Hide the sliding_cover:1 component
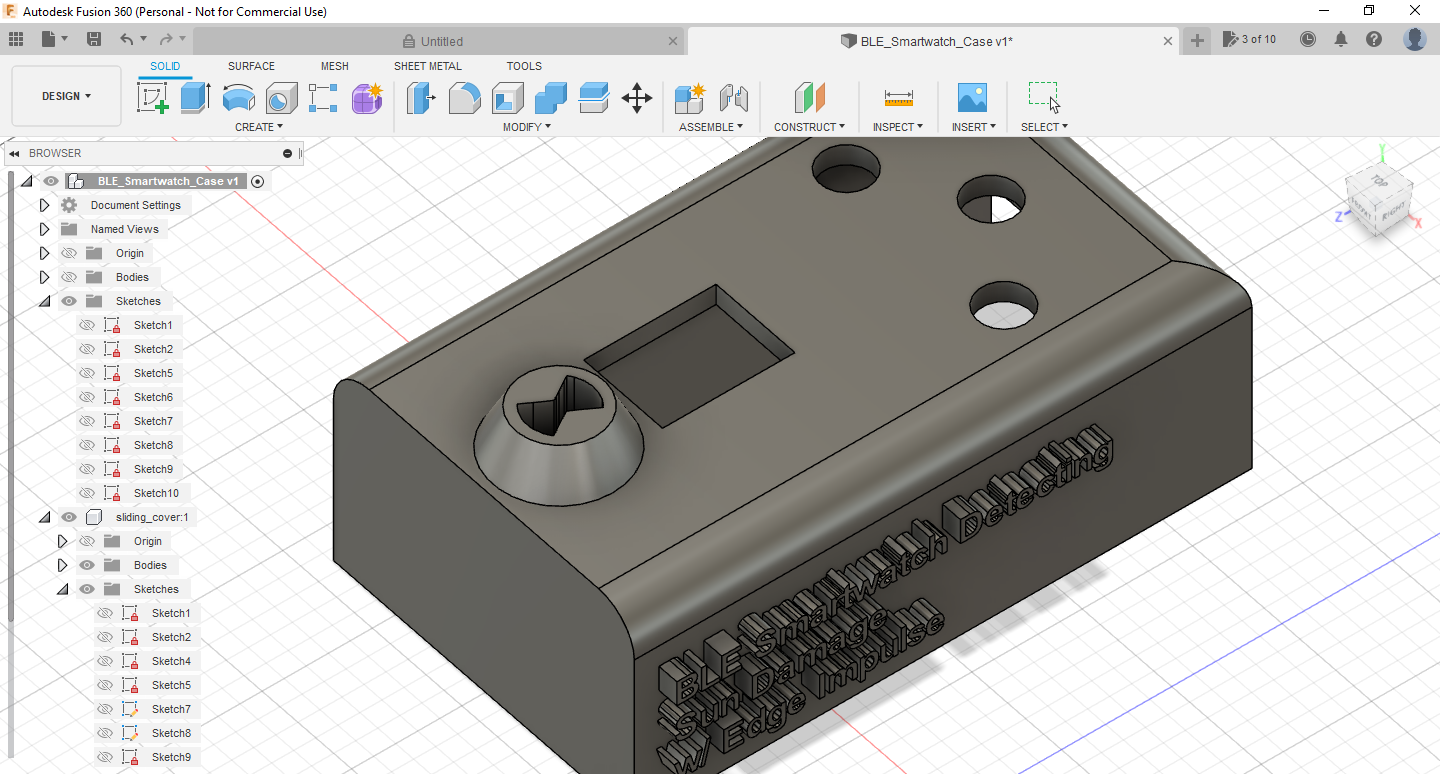Viewport: 1440px width, 774px height. [x=68, y=516]
